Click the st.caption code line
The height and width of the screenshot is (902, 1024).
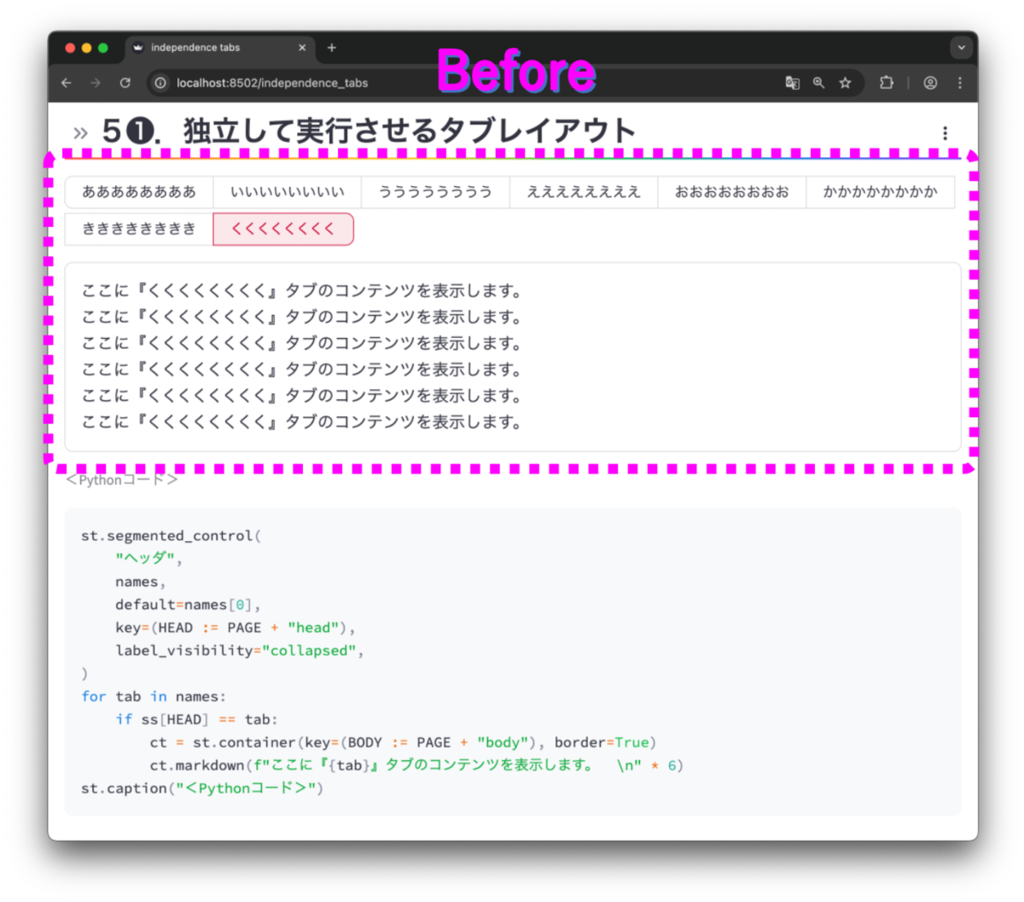pyautogui.click(x=202, y=788)
